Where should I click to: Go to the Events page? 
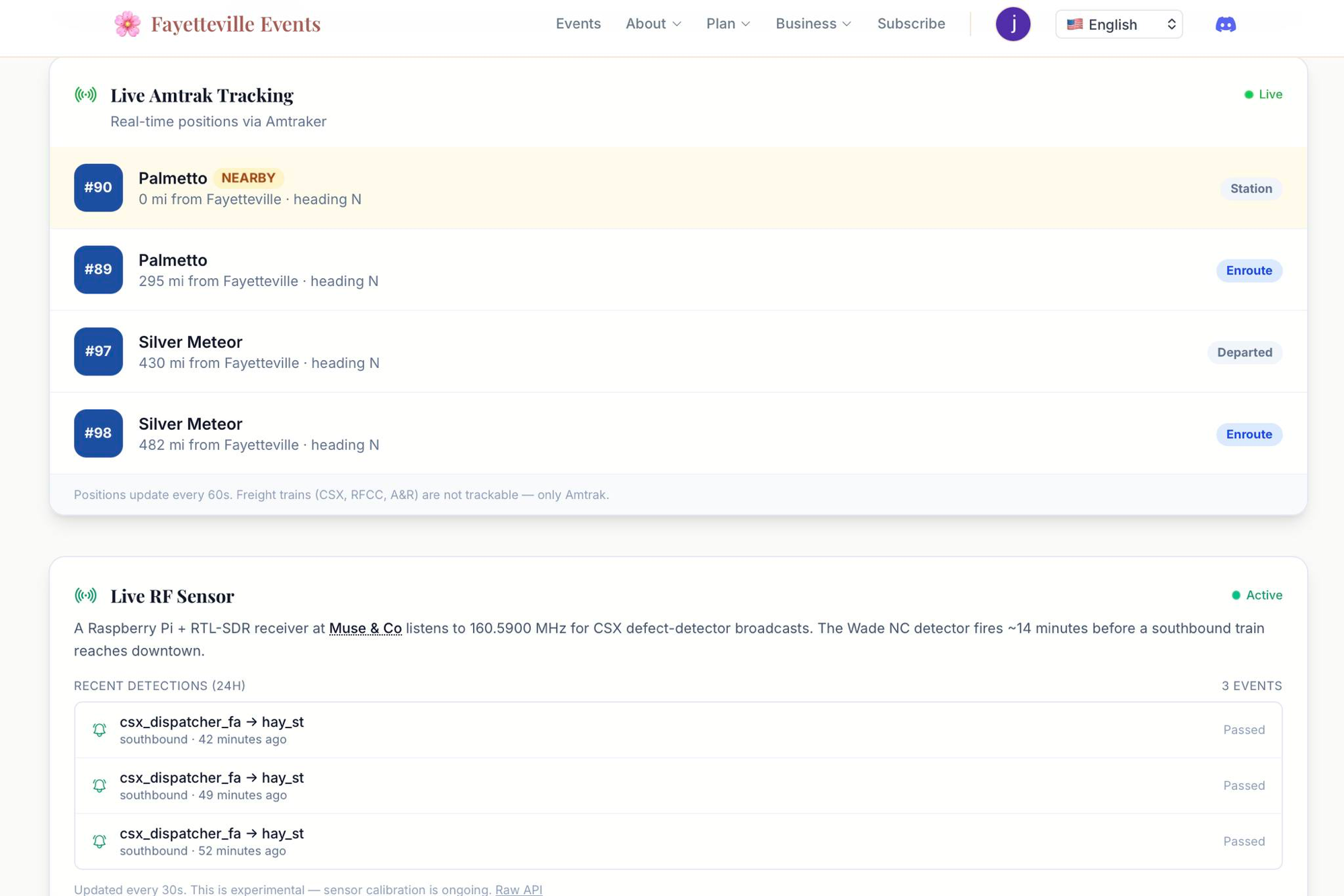578,24
